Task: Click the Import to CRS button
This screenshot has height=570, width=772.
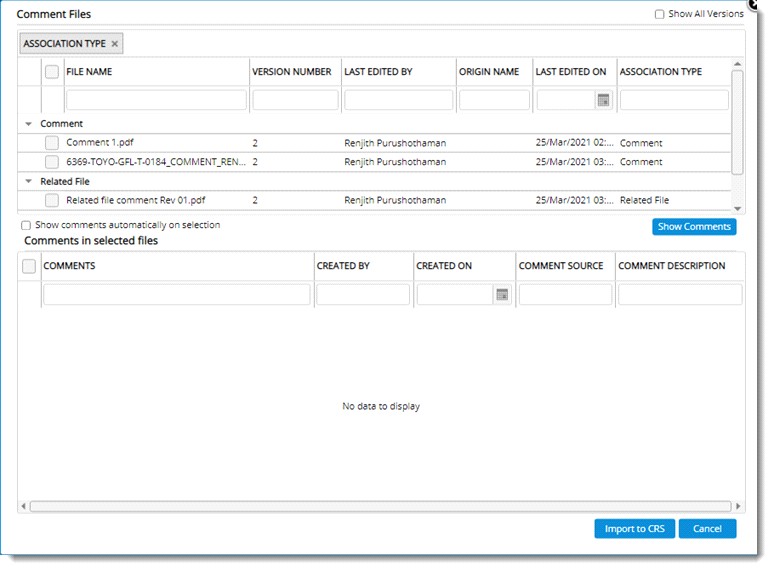Action: tap(634, 529)
